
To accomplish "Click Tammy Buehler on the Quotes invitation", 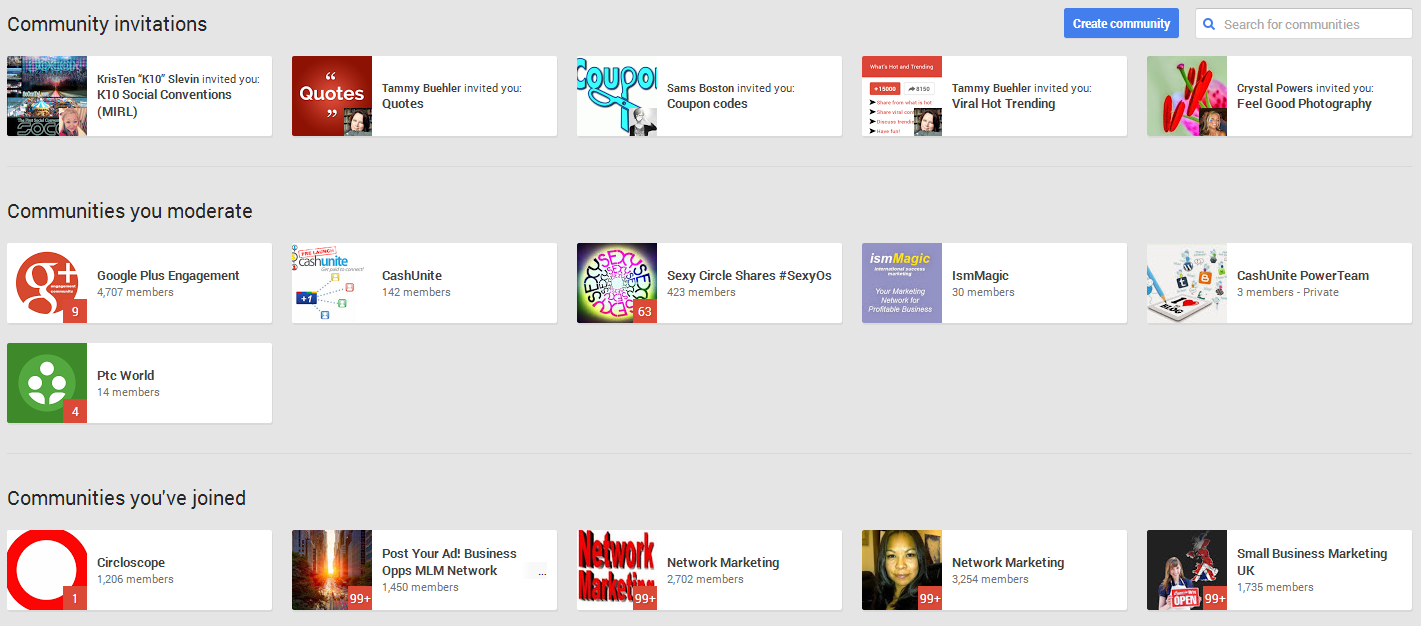I will pyautogui.click(x=421, y=88).
